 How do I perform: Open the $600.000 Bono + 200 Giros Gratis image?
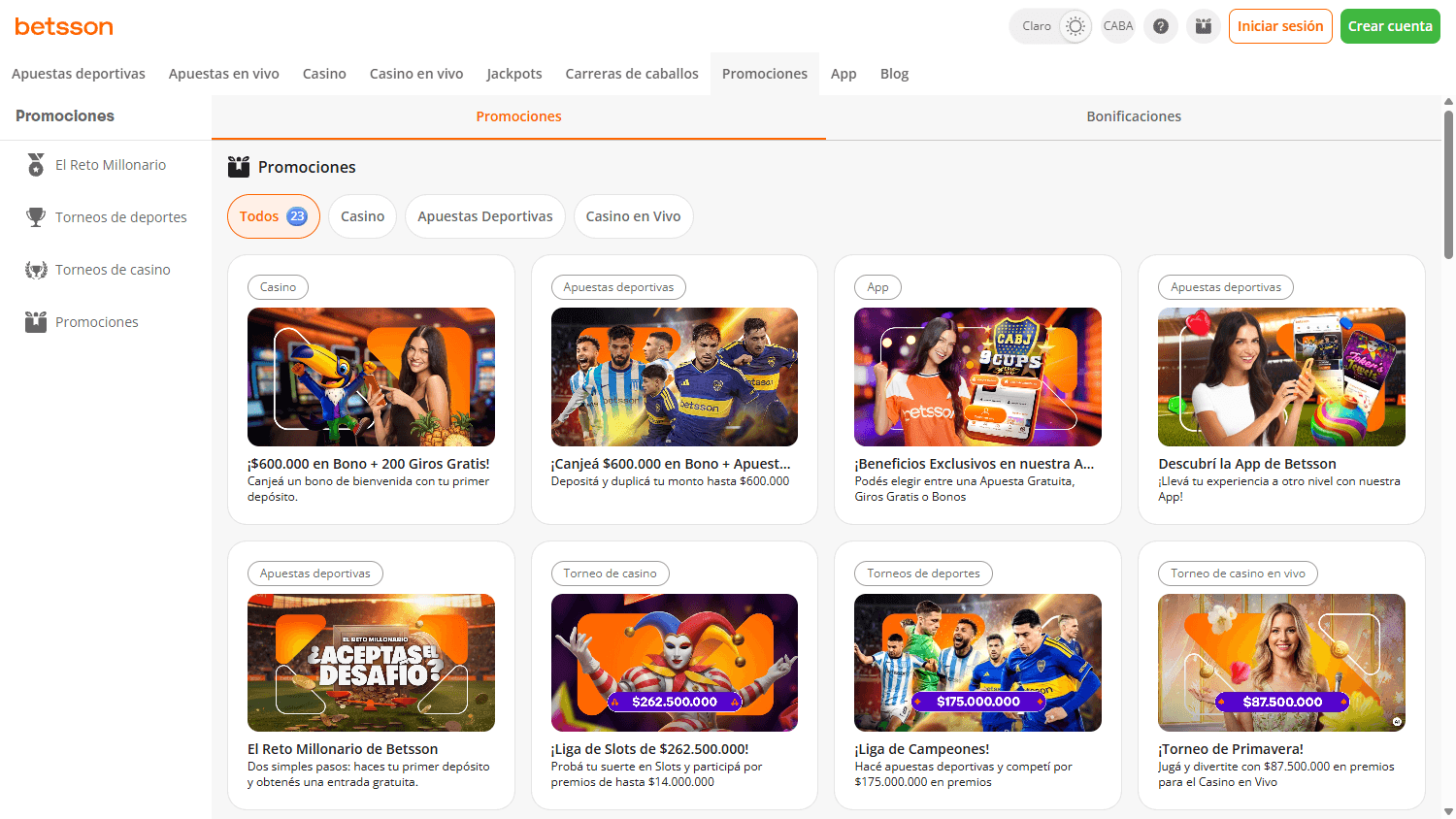pos(371,377)
